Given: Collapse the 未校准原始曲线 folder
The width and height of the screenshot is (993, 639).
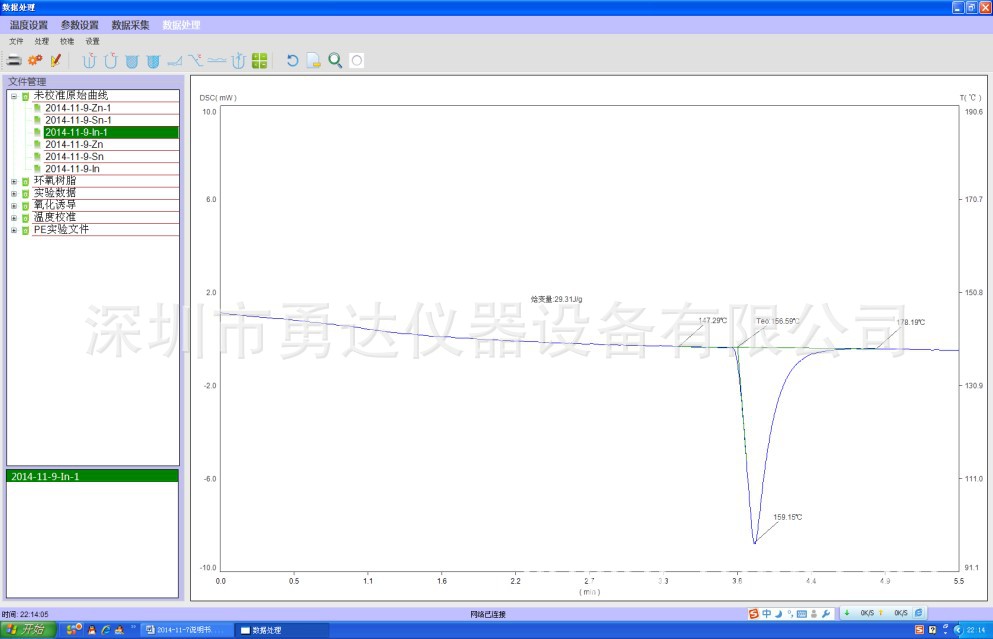Looking at the screenshot, I should coord(14,96).
